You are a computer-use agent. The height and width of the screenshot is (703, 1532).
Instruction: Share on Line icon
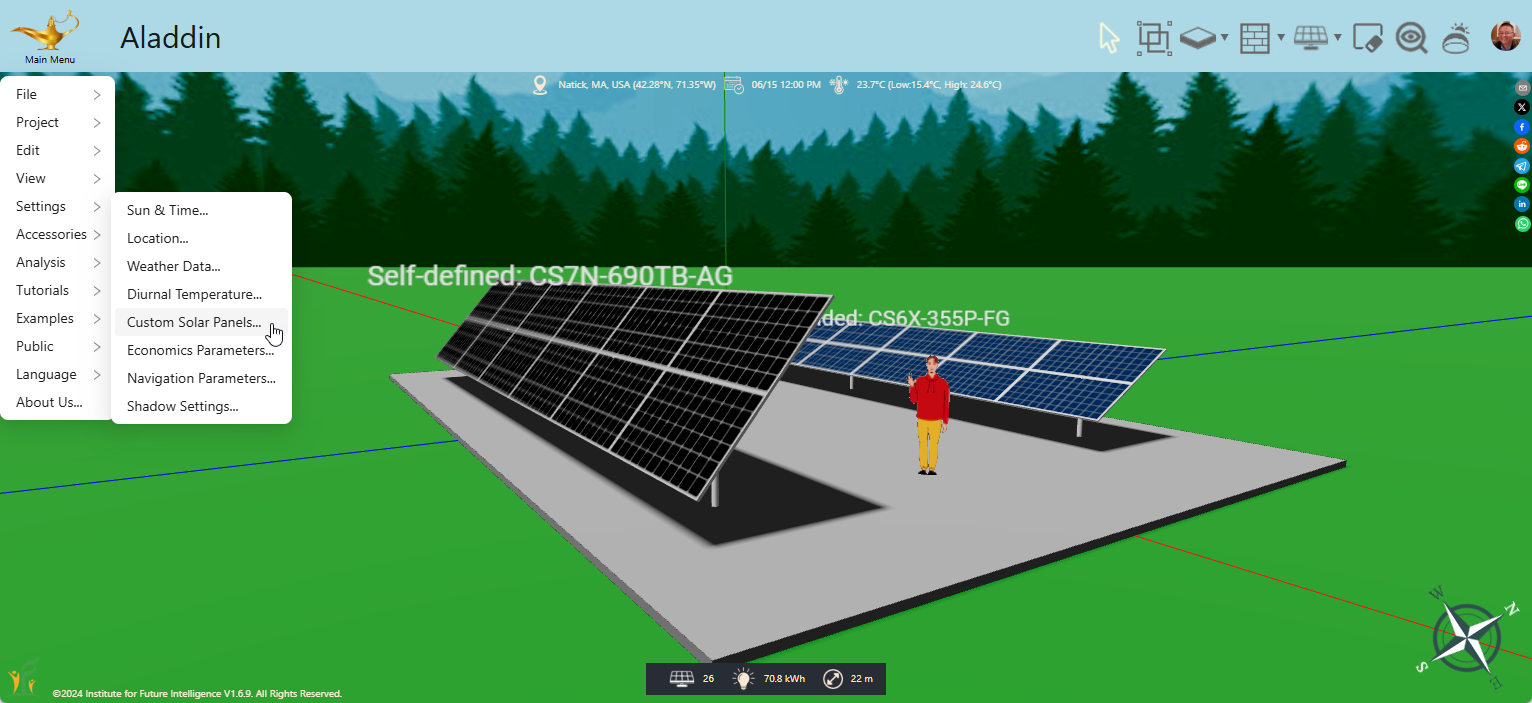1522,185
